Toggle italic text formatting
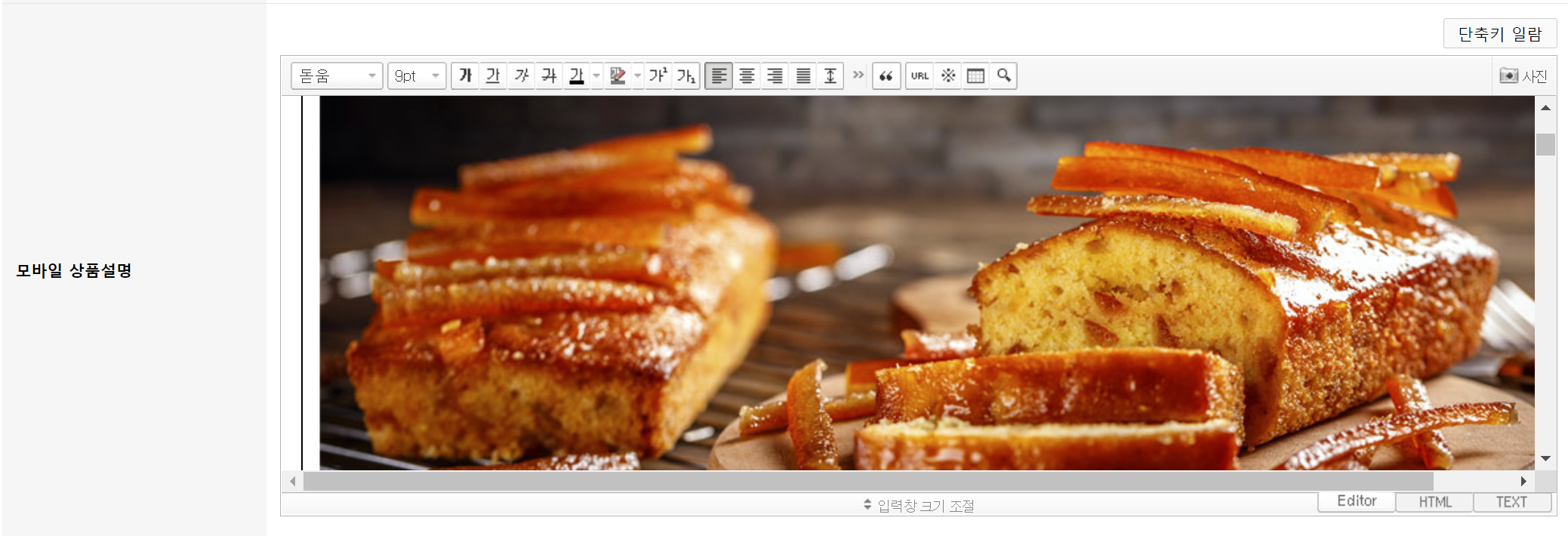Screen dimensions: 1568x536 521,75
